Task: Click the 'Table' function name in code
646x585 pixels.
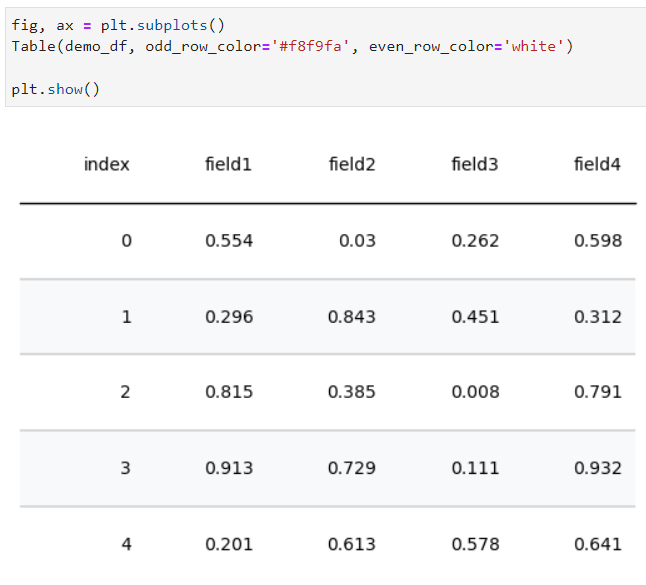Action: pos(33,46)
